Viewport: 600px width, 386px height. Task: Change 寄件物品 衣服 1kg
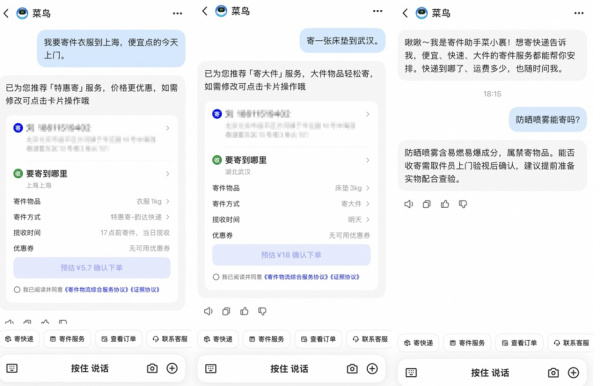click(92, 201)
